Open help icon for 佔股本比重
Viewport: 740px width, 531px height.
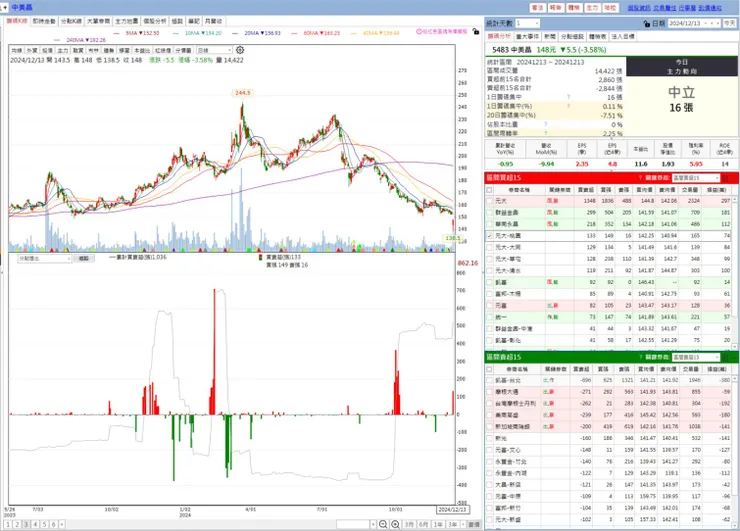(x=546, y=125)
